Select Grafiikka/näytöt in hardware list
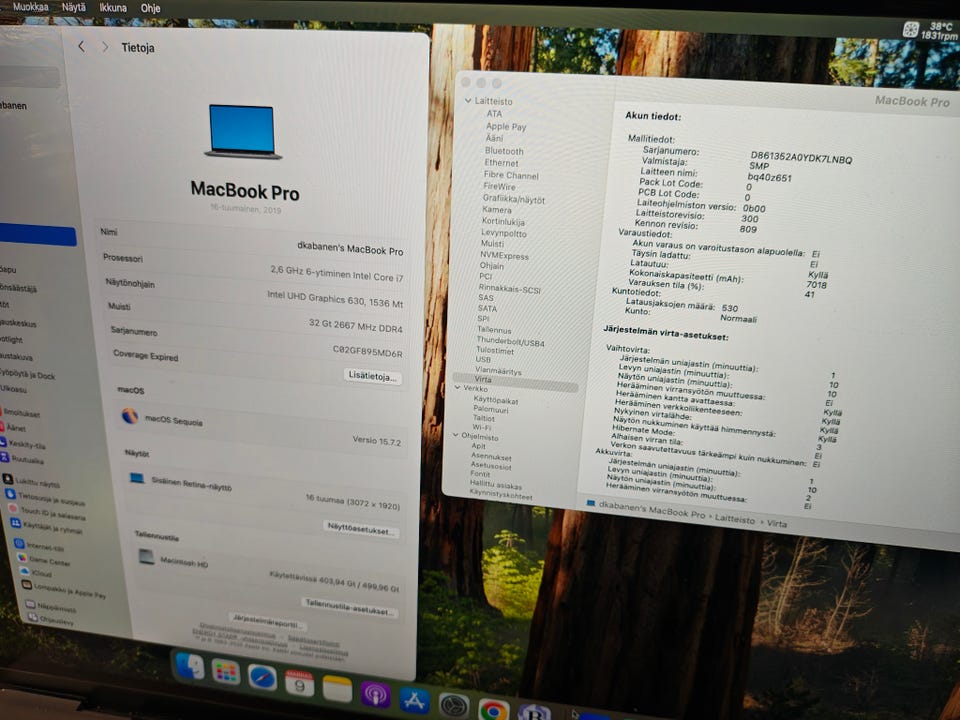Viewport: 960px width, 720px height. (514, 199)
